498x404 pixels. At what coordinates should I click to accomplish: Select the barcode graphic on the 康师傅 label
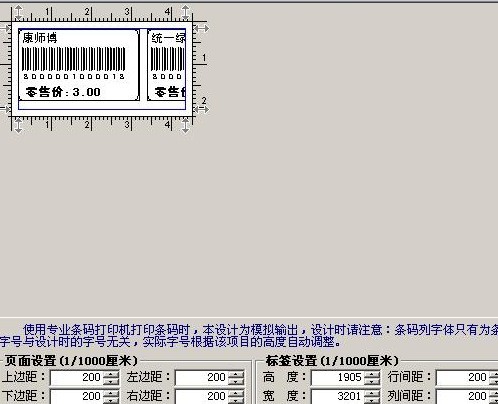click(74, 59)
